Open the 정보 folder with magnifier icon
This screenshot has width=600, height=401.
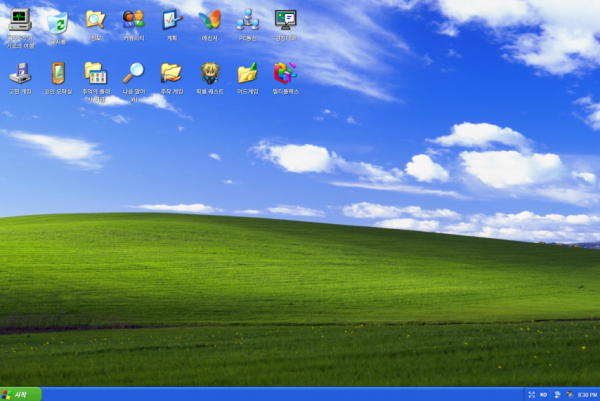[96, 19]
